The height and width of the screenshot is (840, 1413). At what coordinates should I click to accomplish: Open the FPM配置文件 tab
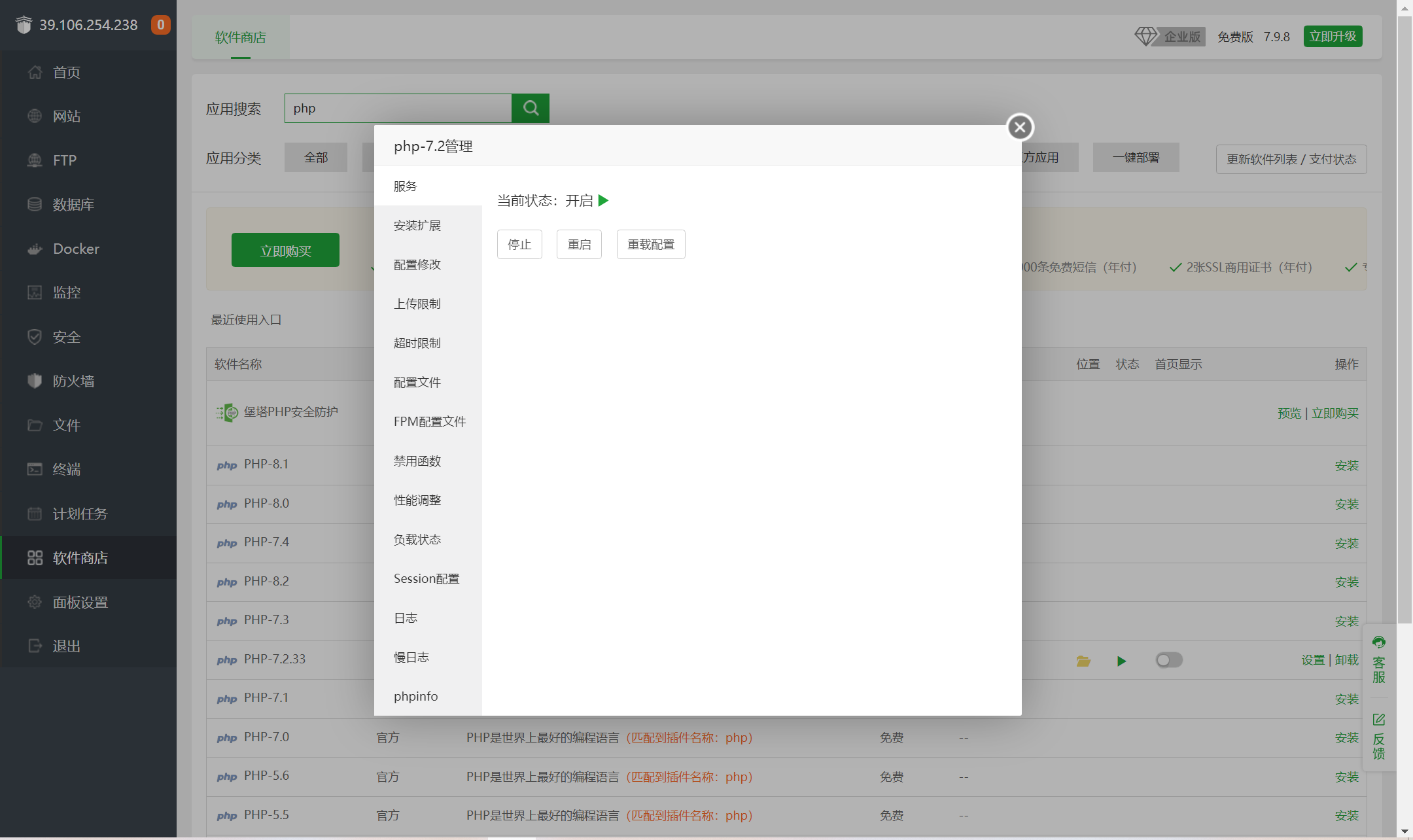click(429, 421)
